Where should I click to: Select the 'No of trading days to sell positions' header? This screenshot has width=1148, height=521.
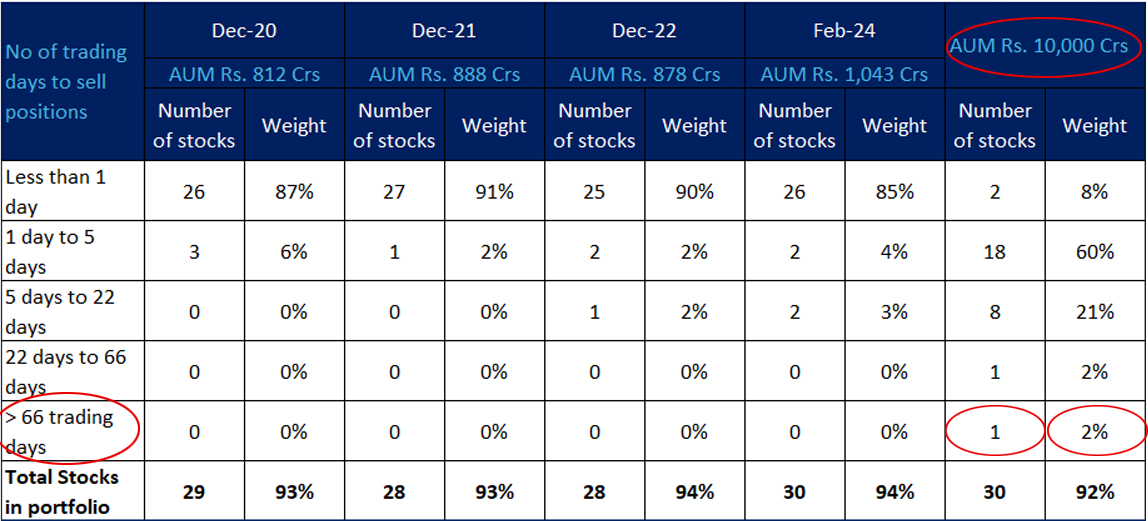point(66,81)
